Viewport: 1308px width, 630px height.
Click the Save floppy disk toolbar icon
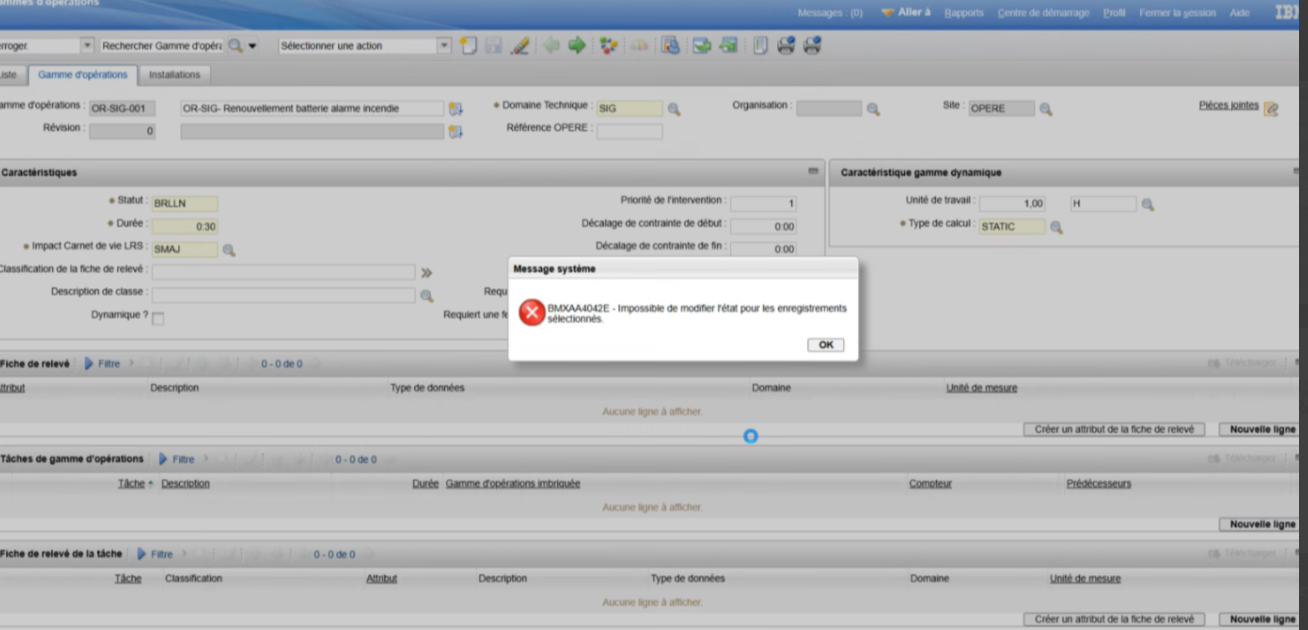(x=493, y=46)
